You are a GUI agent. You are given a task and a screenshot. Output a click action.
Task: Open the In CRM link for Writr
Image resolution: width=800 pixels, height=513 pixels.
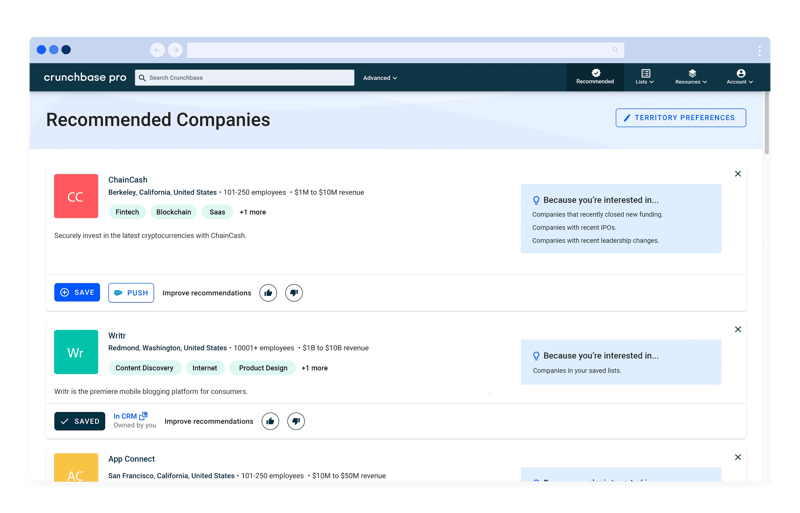click(x=130, y=416)
